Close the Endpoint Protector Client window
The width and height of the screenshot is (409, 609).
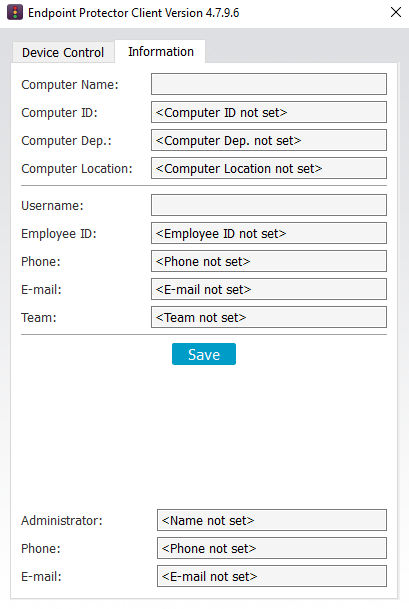[x=395, y=12]
